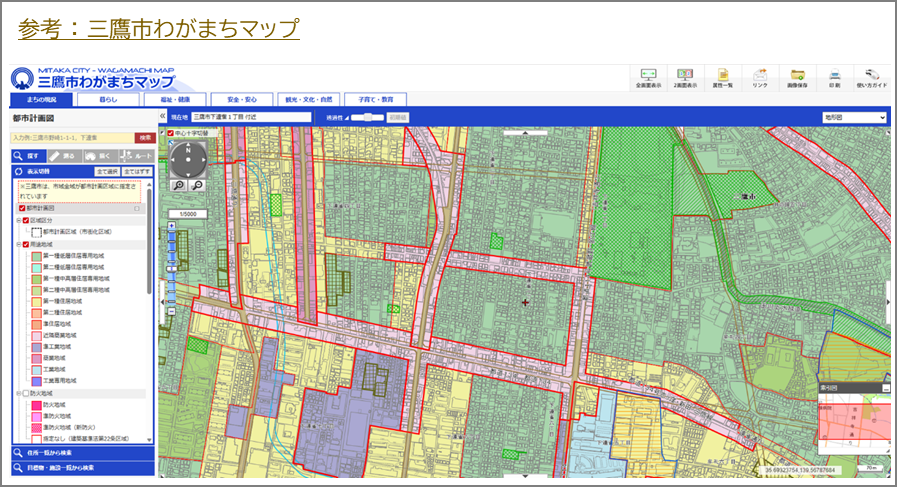Save the map with 画像保存
Image resolution: width=897 pixels, height=487 pixels.
click(x=798, y=77)
